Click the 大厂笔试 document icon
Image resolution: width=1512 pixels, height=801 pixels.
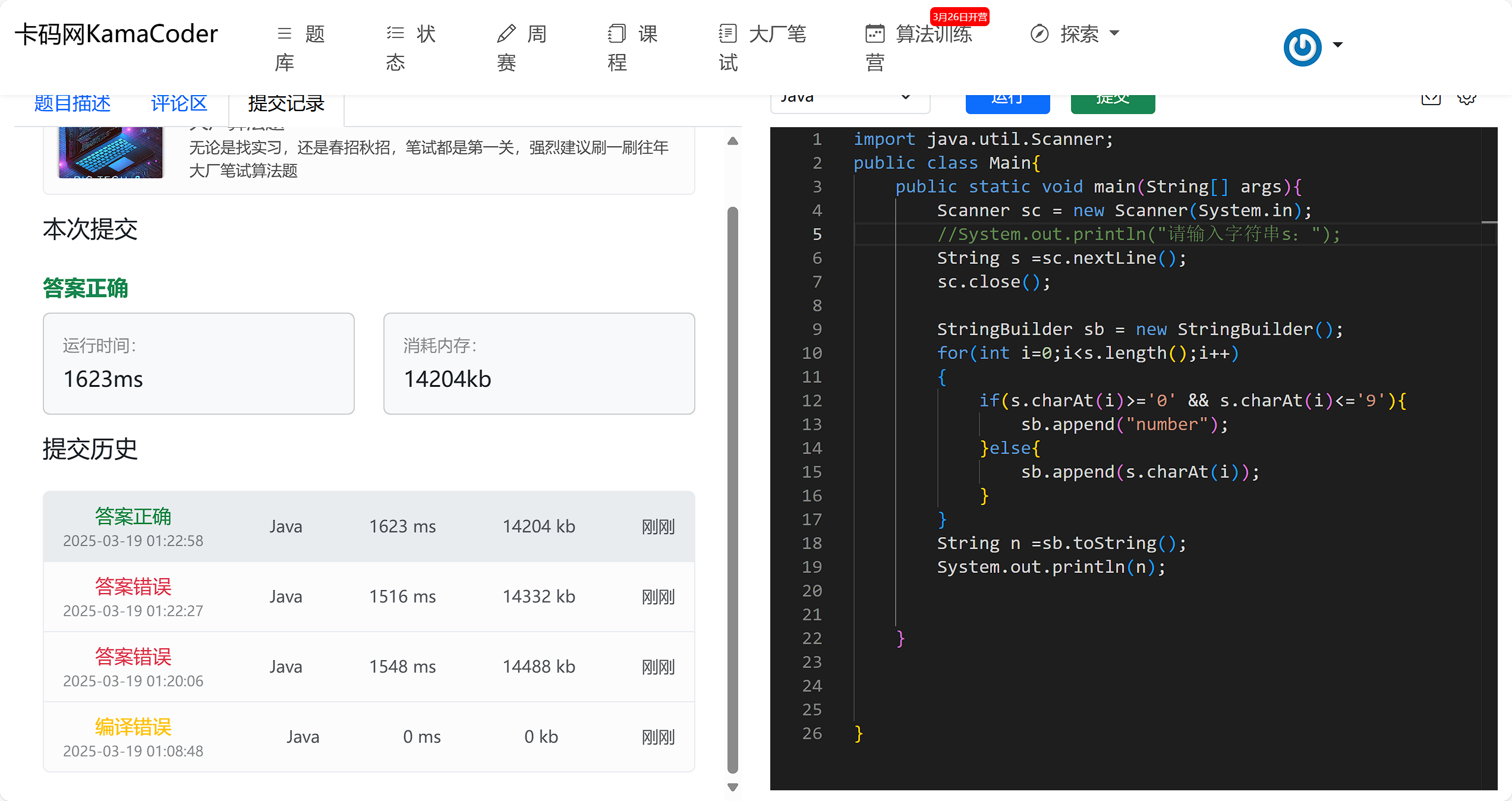pos(727,33)
